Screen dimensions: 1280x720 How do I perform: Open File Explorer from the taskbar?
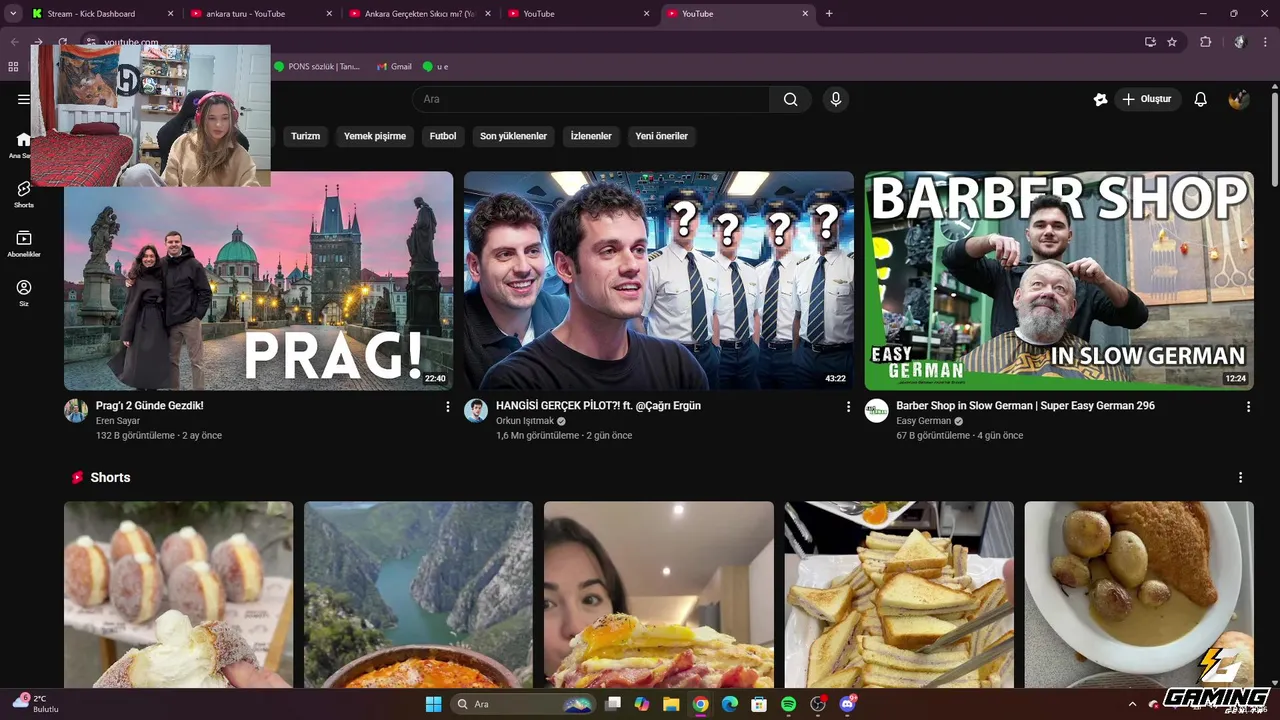[671, 704]
